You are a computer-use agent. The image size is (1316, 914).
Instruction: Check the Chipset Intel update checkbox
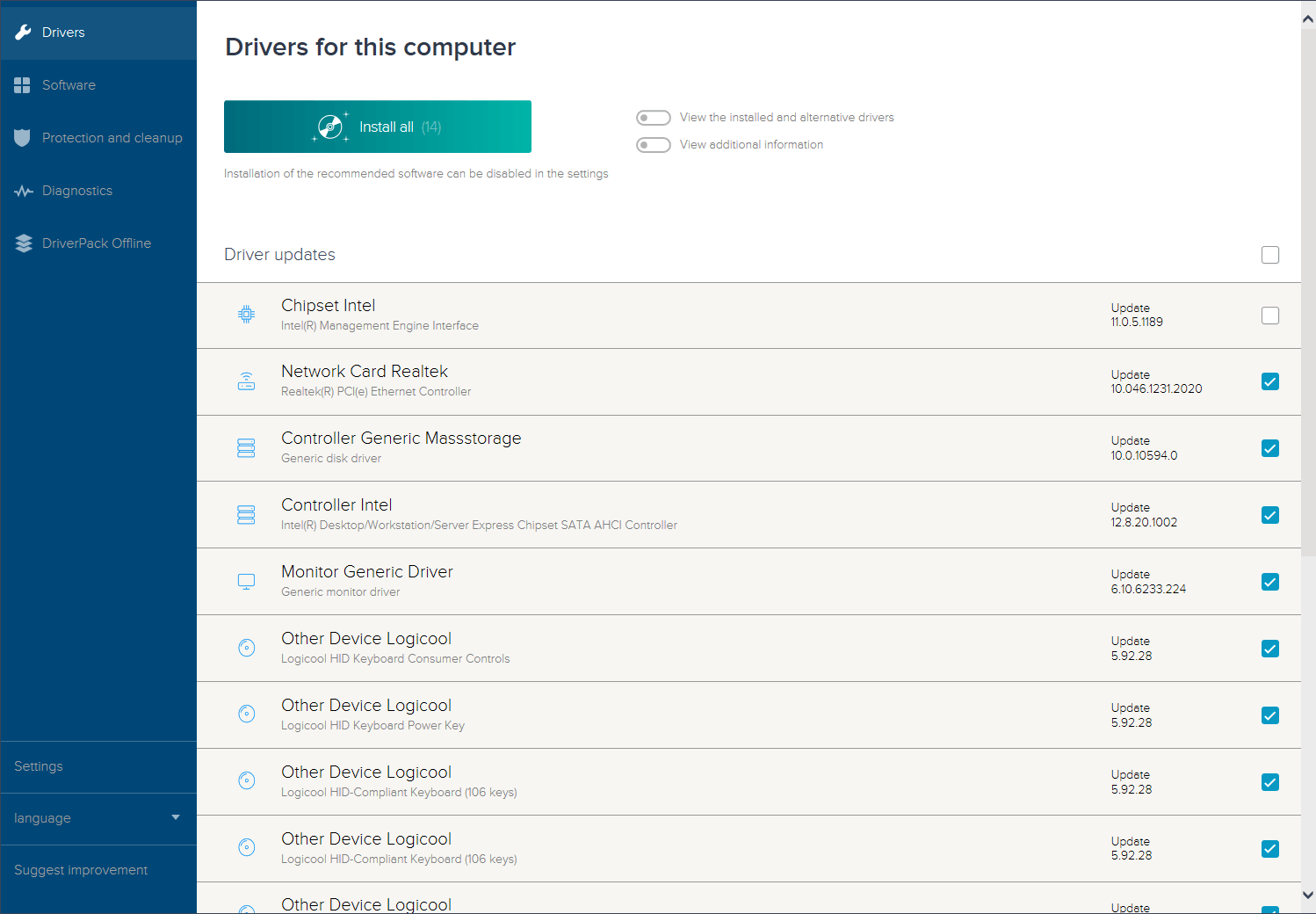point(1270,315)
